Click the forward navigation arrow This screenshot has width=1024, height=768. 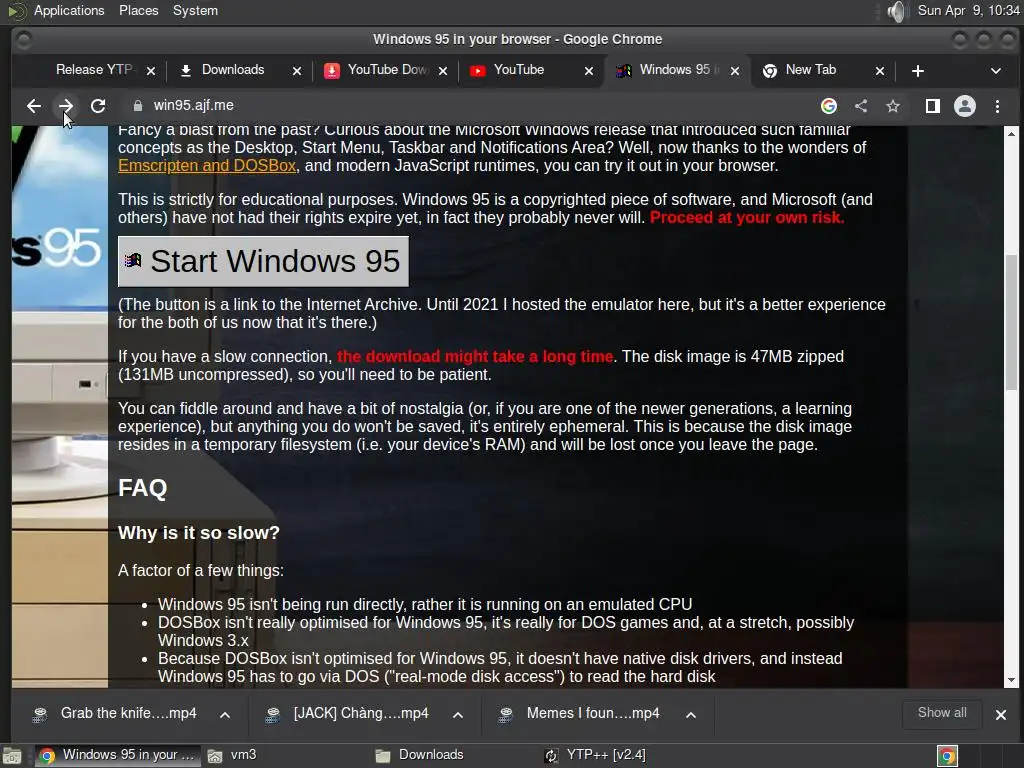65,106
